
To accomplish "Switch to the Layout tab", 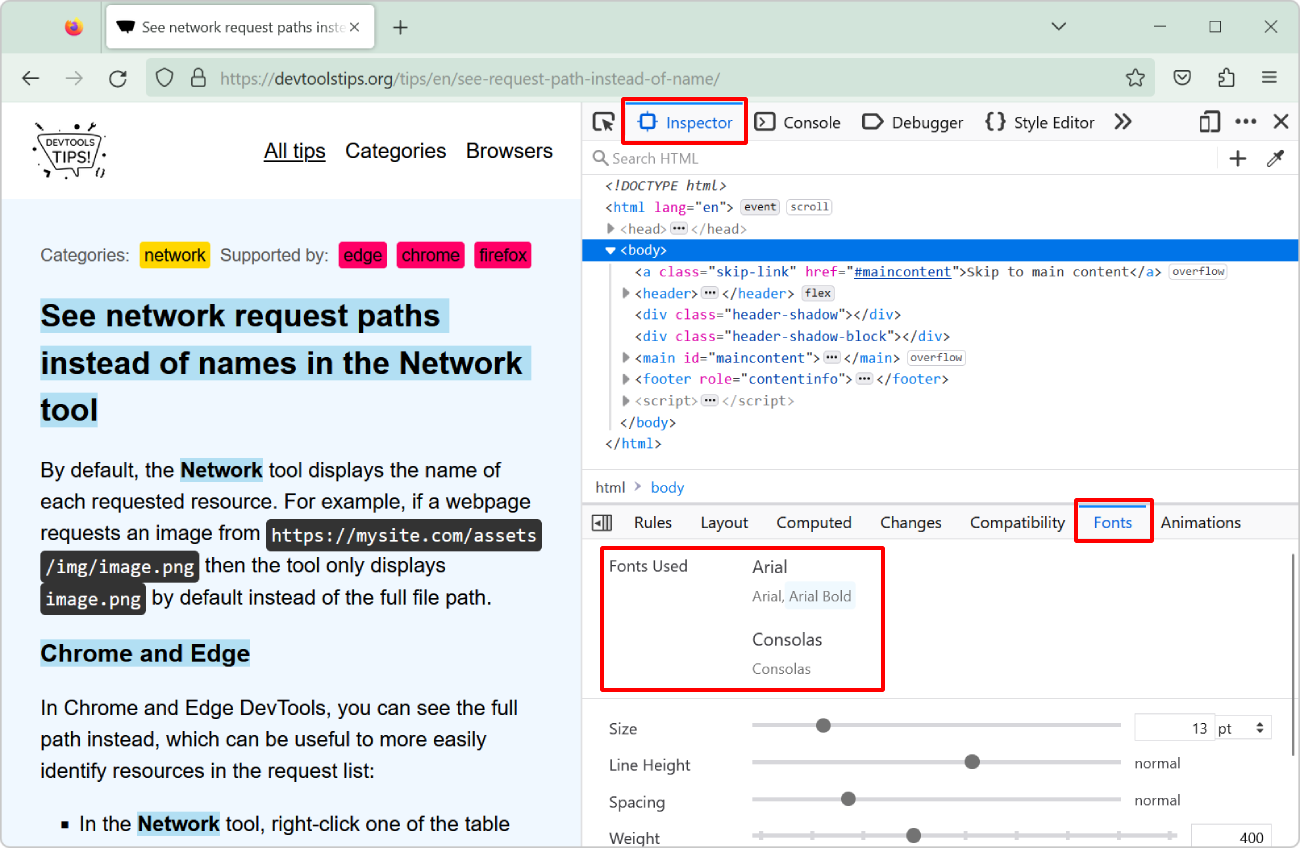I will [x=724, y=522].
